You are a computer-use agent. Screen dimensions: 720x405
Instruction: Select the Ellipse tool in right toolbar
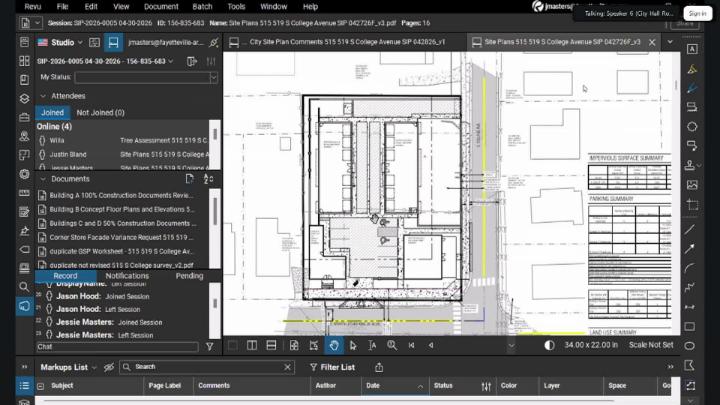pos(690,346)
